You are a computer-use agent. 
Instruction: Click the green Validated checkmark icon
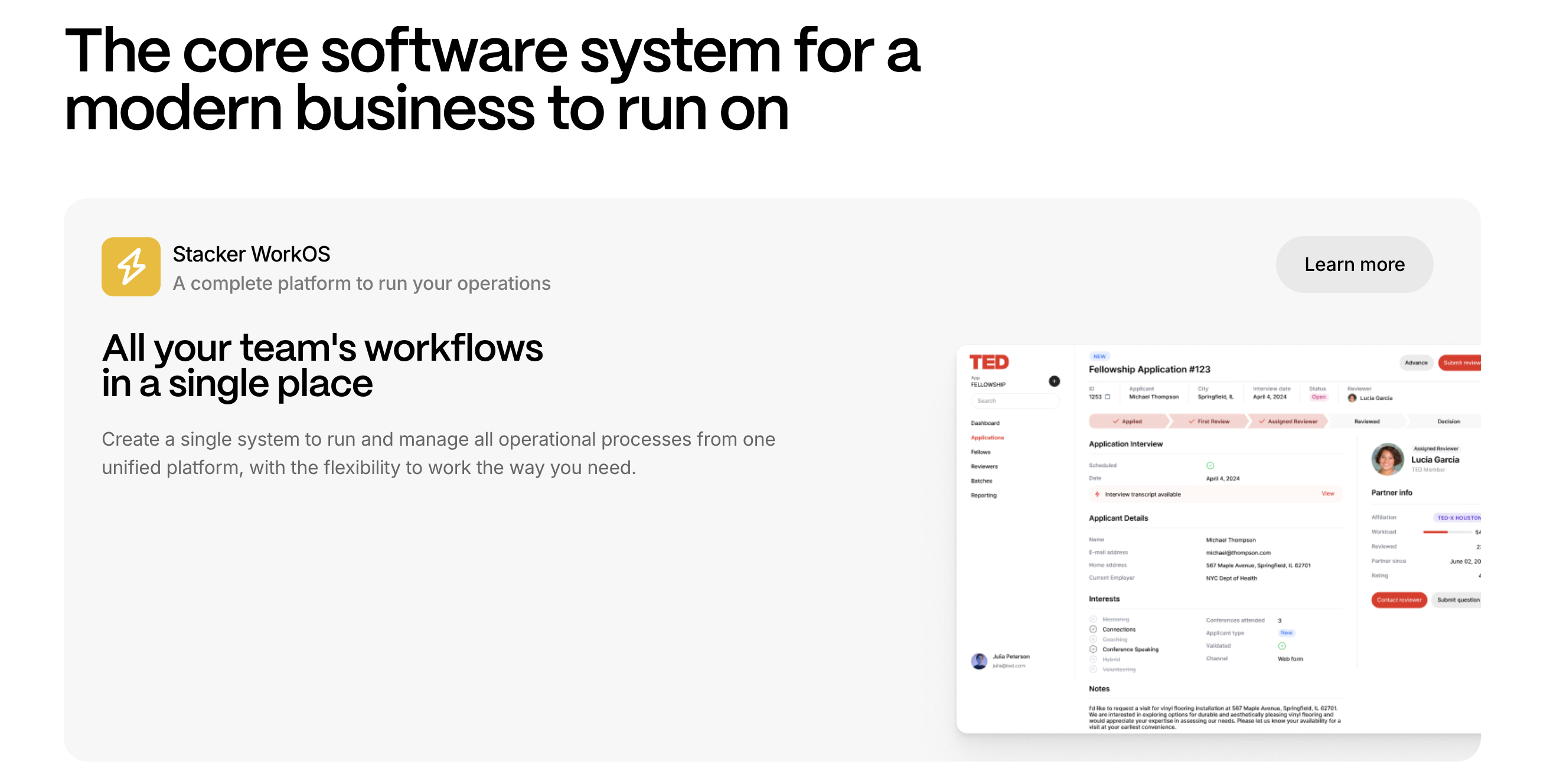pyautogui.click(x=1281, y=646)
